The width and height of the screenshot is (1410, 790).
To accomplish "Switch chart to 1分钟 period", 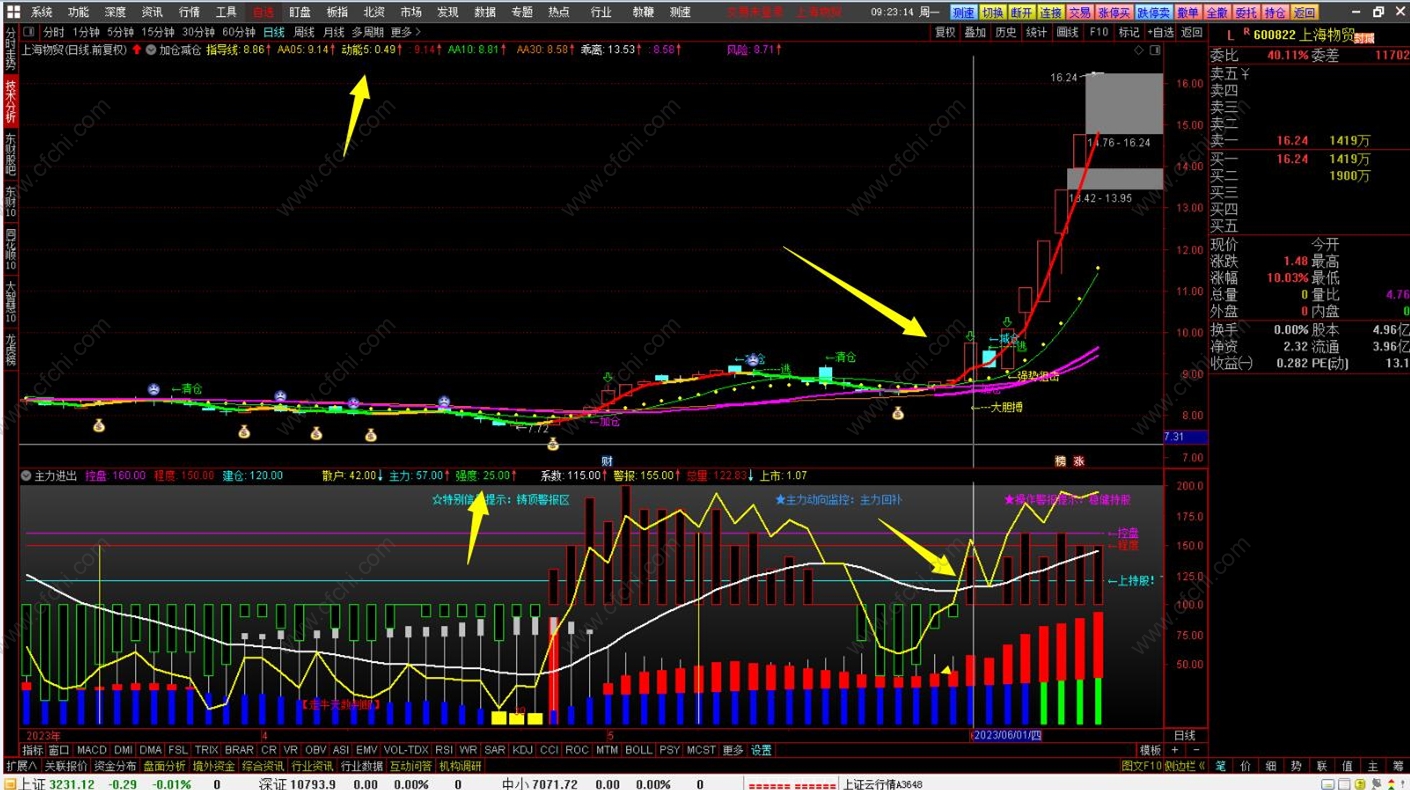I will pyautogui.click(x=87, y=32).
